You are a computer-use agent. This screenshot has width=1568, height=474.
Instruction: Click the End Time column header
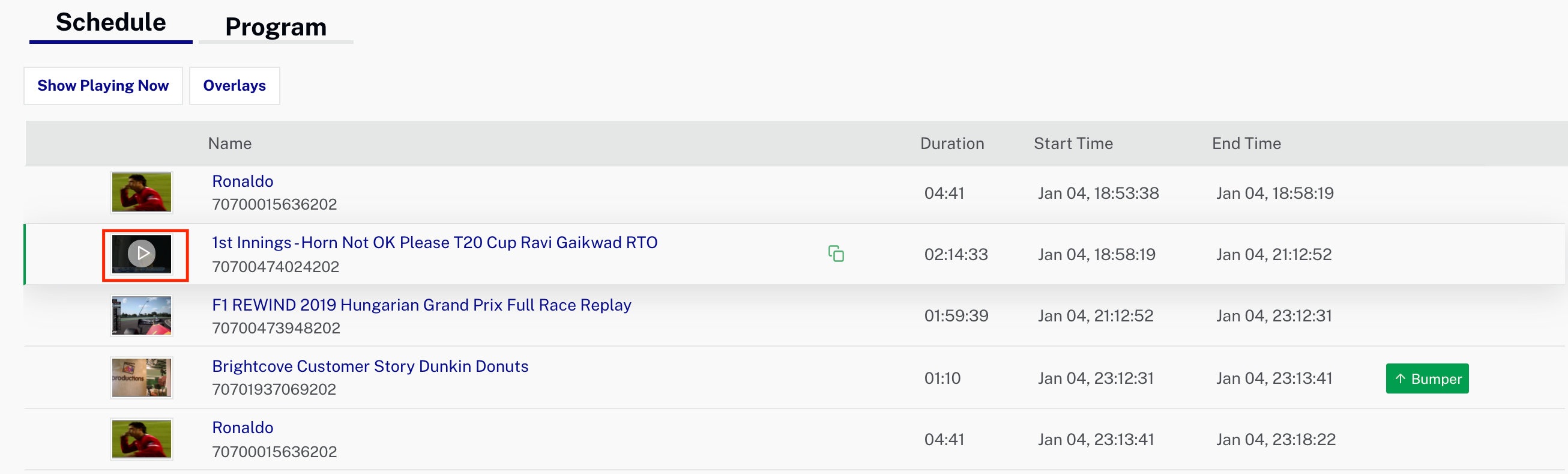[x=1246, y=143]
